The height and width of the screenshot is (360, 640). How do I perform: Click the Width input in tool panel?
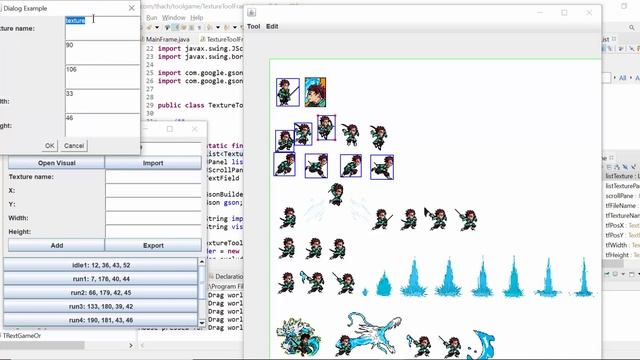click(x=153, y=218)
